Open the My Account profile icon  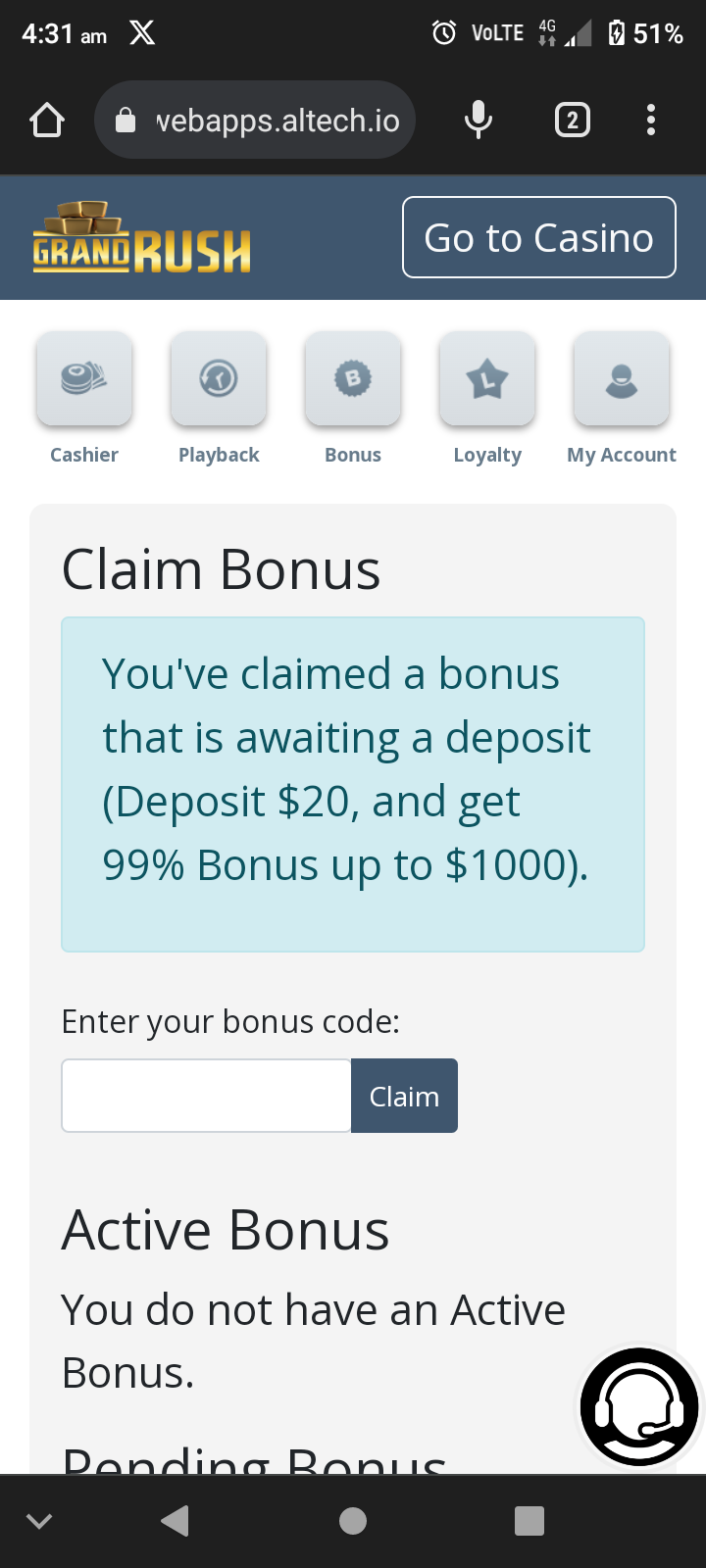click(622, 379)
